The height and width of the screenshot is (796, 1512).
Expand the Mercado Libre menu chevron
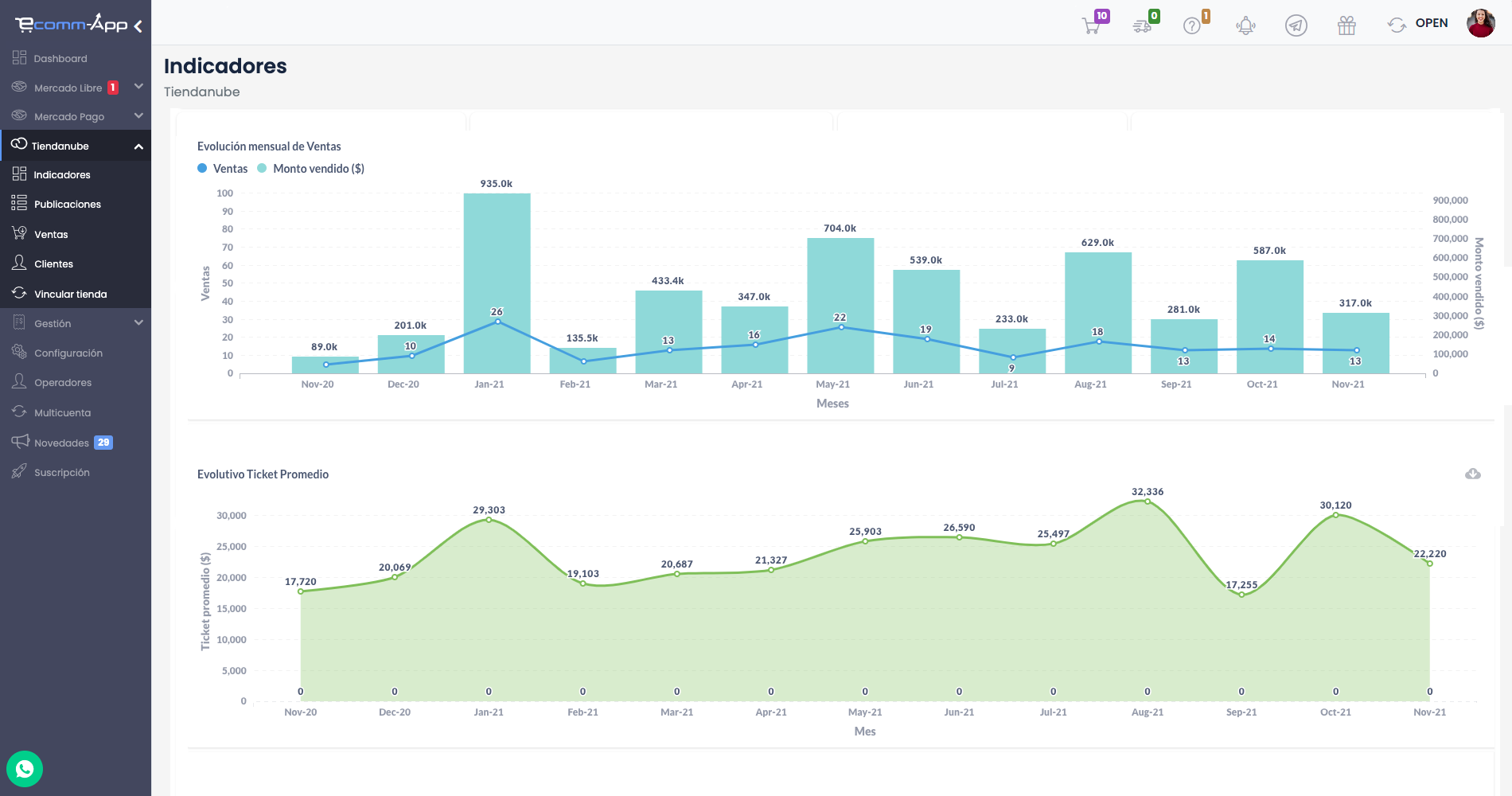pos(138,86)
